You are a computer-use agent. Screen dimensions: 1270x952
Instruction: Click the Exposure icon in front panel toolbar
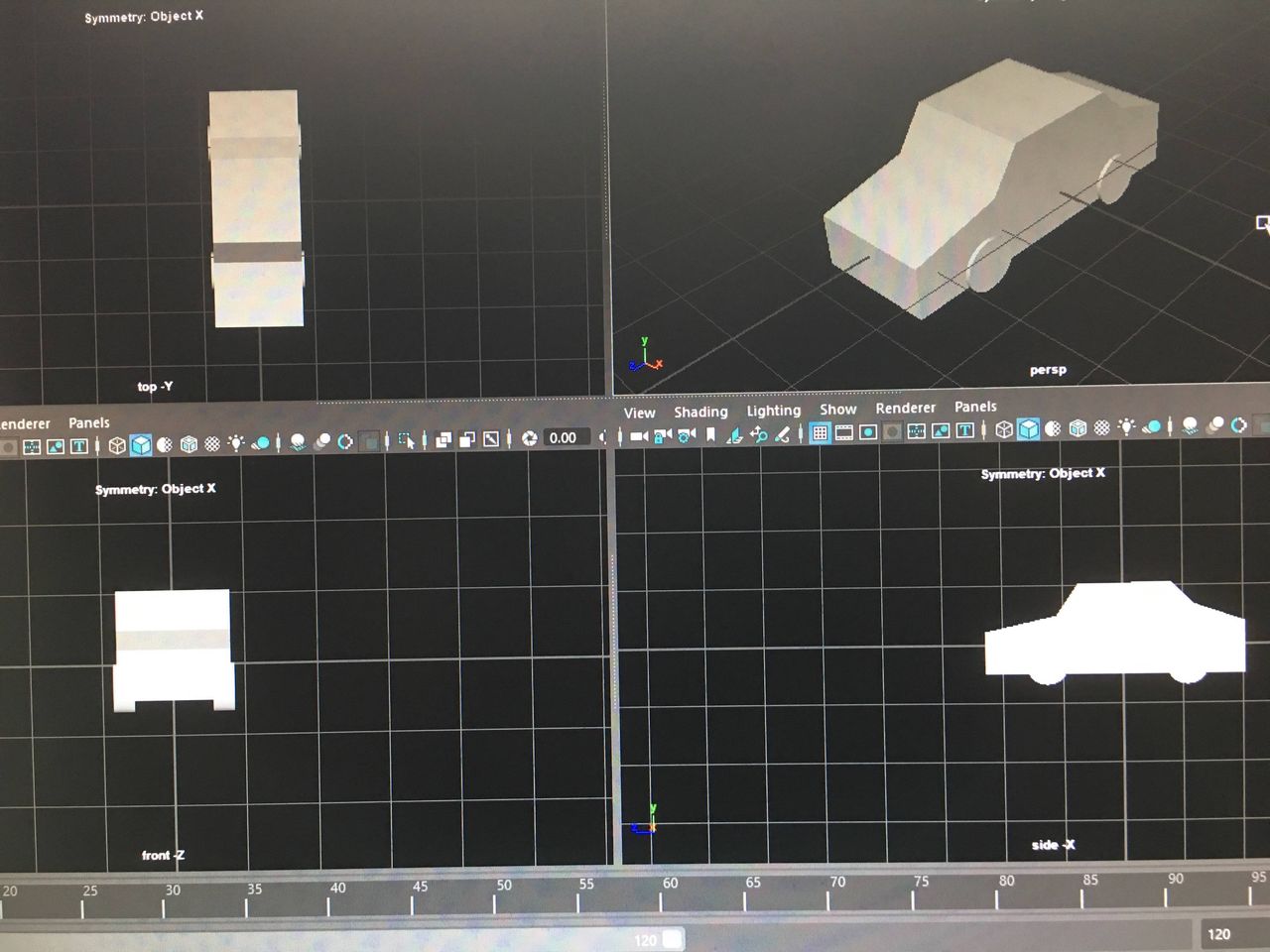[530, 437]
